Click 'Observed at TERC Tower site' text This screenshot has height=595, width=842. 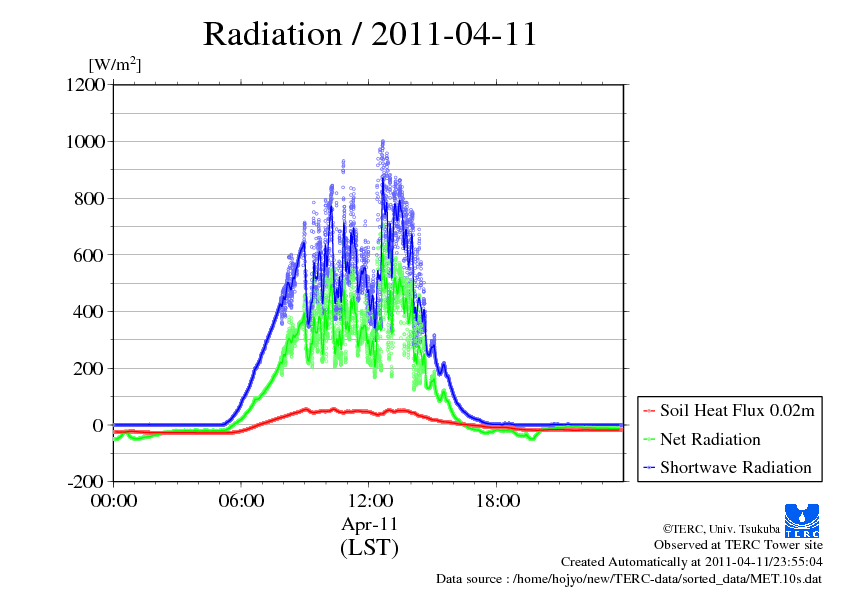[x=738, y=545]
